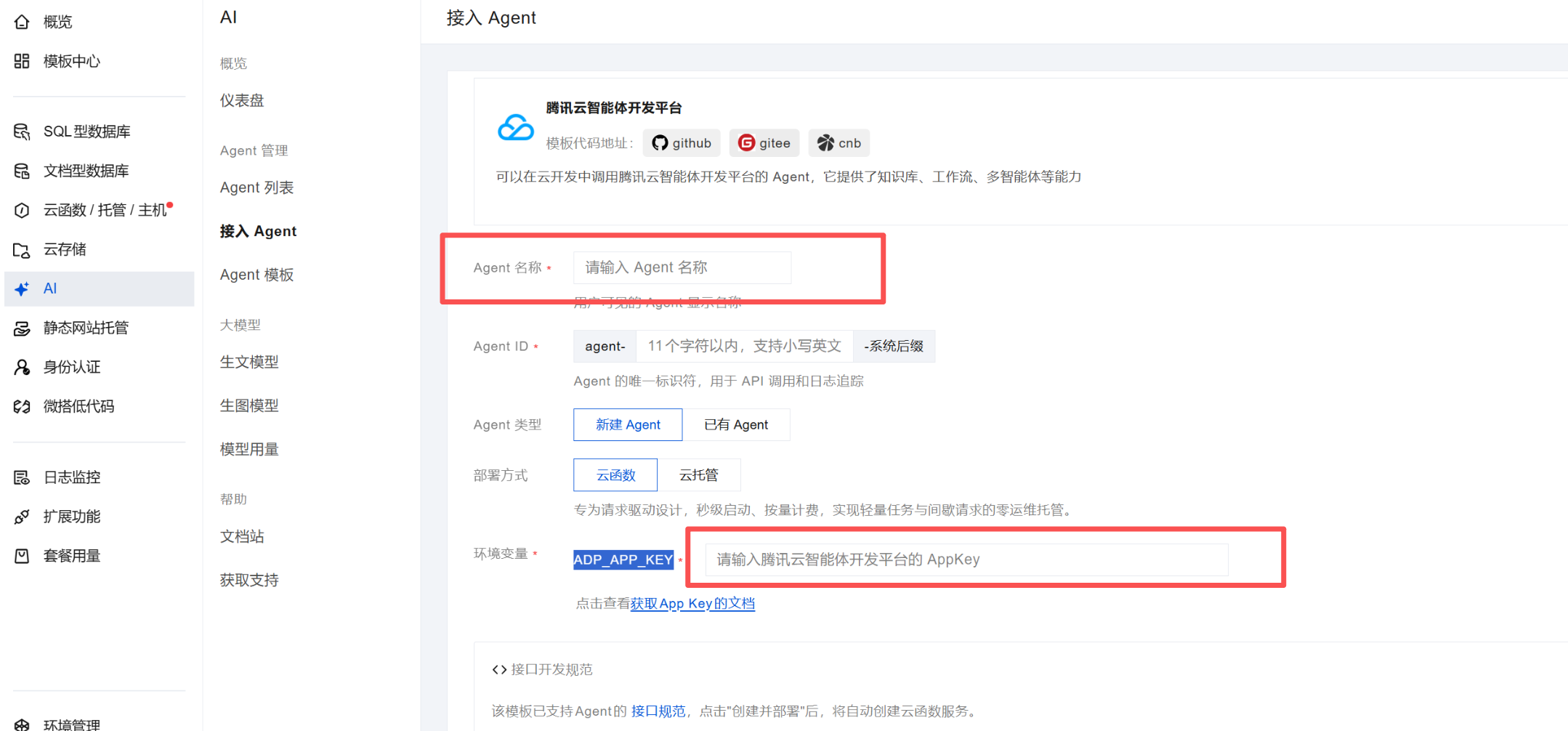Choose 云函数 deployment method
The image size is (1568, 731).
point(615,475)
